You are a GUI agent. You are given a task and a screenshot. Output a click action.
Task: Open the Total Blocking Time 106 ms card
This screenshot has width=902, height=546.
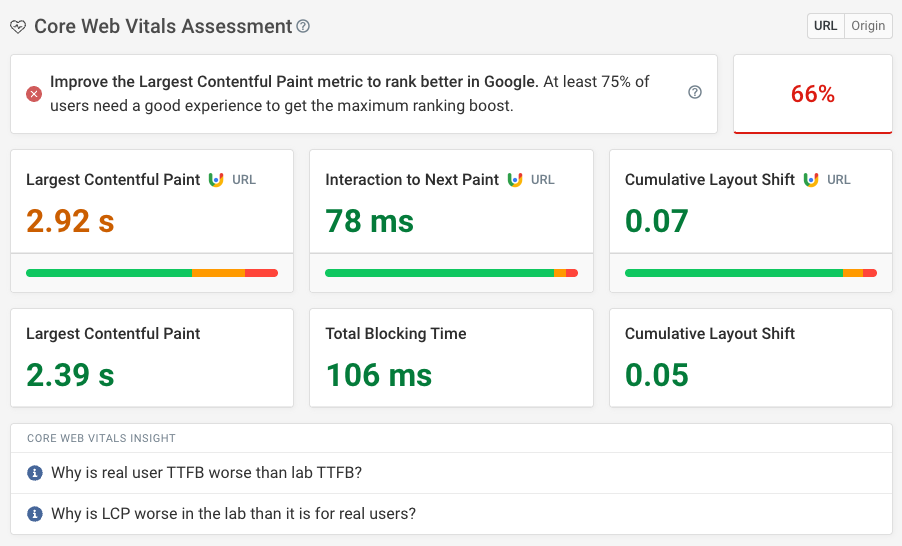(x=451, y=358)
